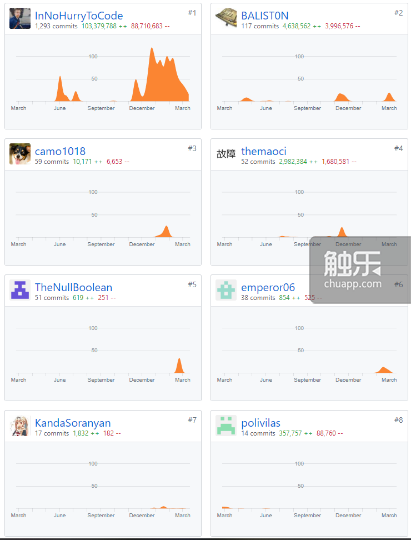
Task: View polivilas's 14 commits
Action: (x=258, y=433)
